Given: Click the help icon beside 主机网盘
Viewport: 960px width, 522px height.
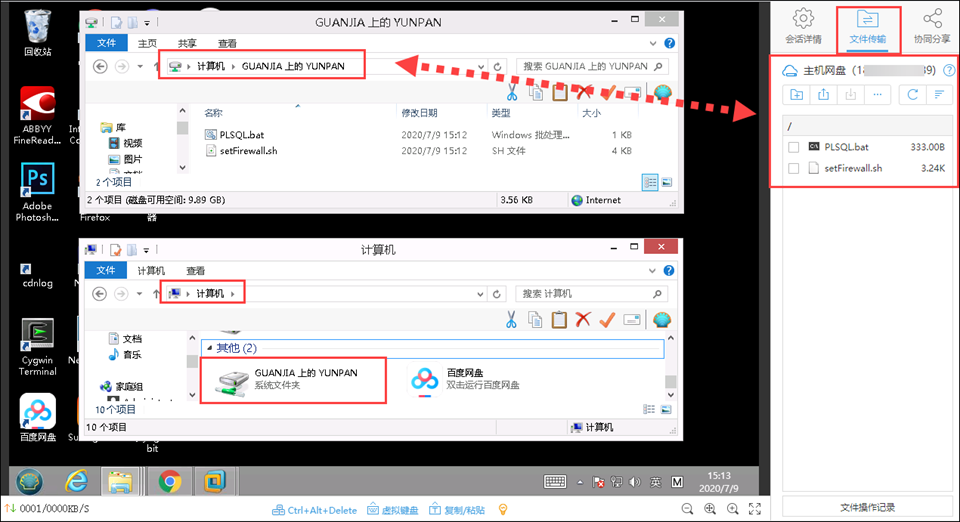Looking at the screenshot, I should pos(949,70).
